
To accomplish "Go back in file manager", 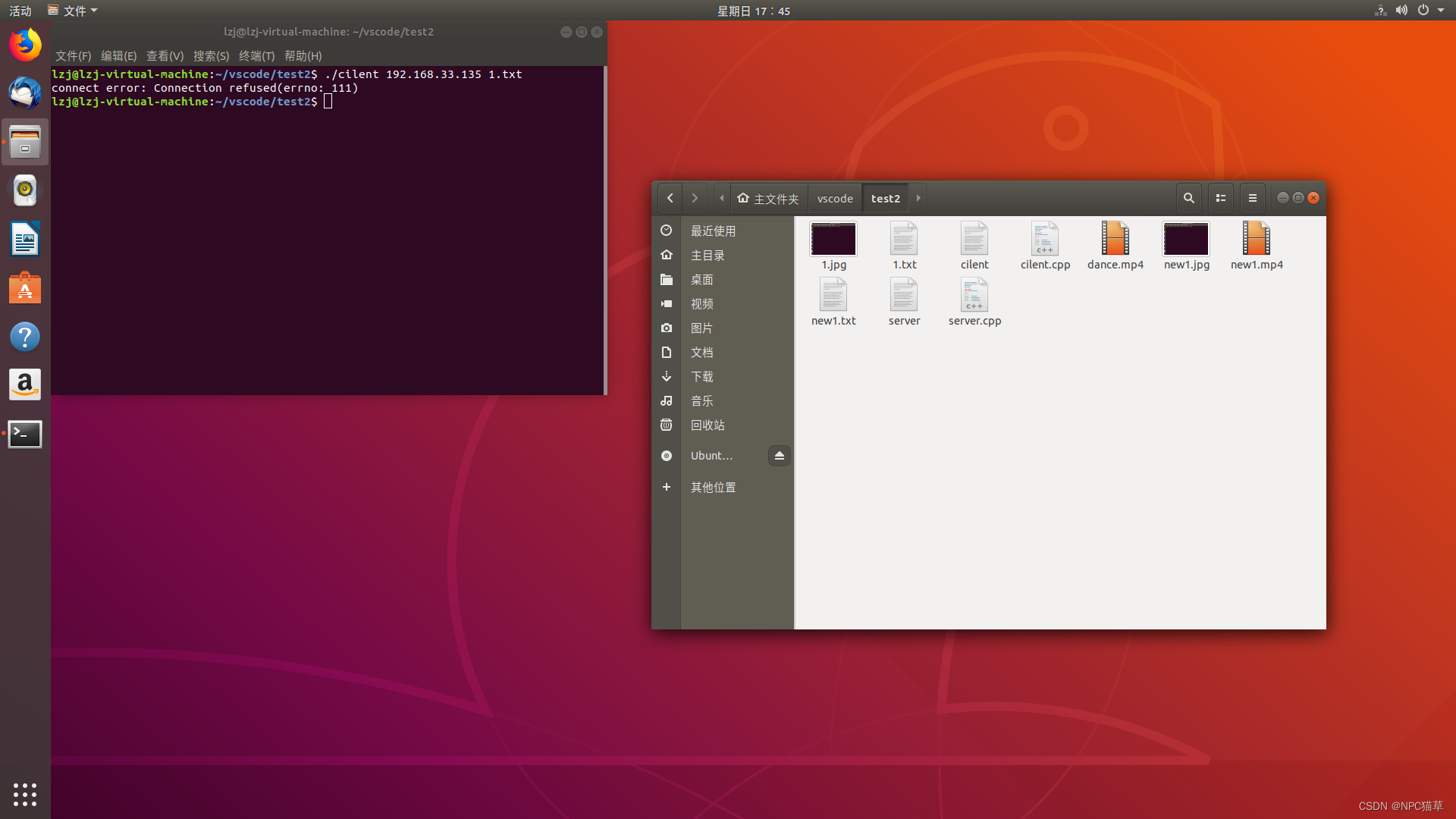I will click(x=670, y=198).
